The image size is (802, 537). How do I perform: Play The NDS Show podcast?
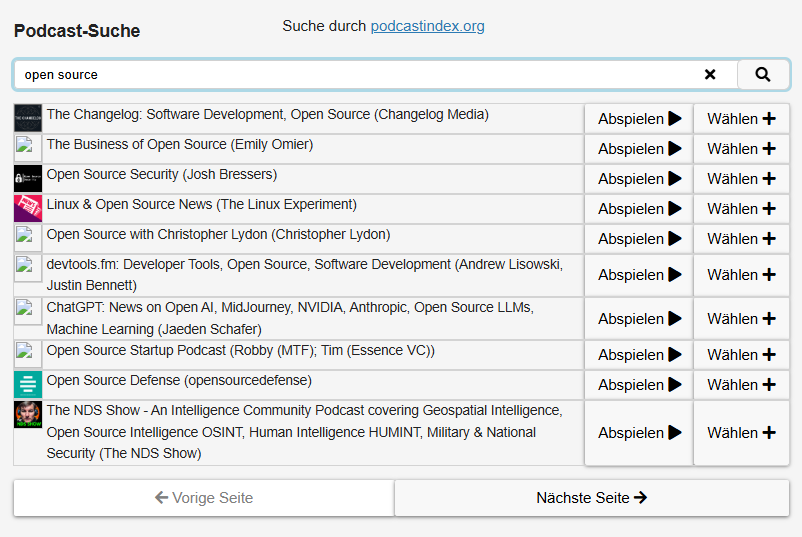(639, 433)
